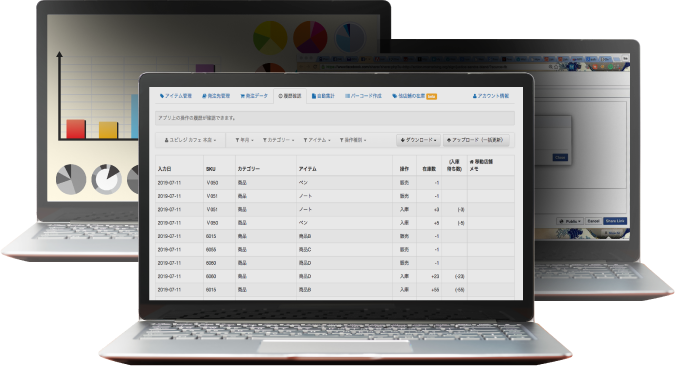Click the 入力日 column header
Image resolution: width=675 pixels, height=366 pixels.
coord(164,169)
